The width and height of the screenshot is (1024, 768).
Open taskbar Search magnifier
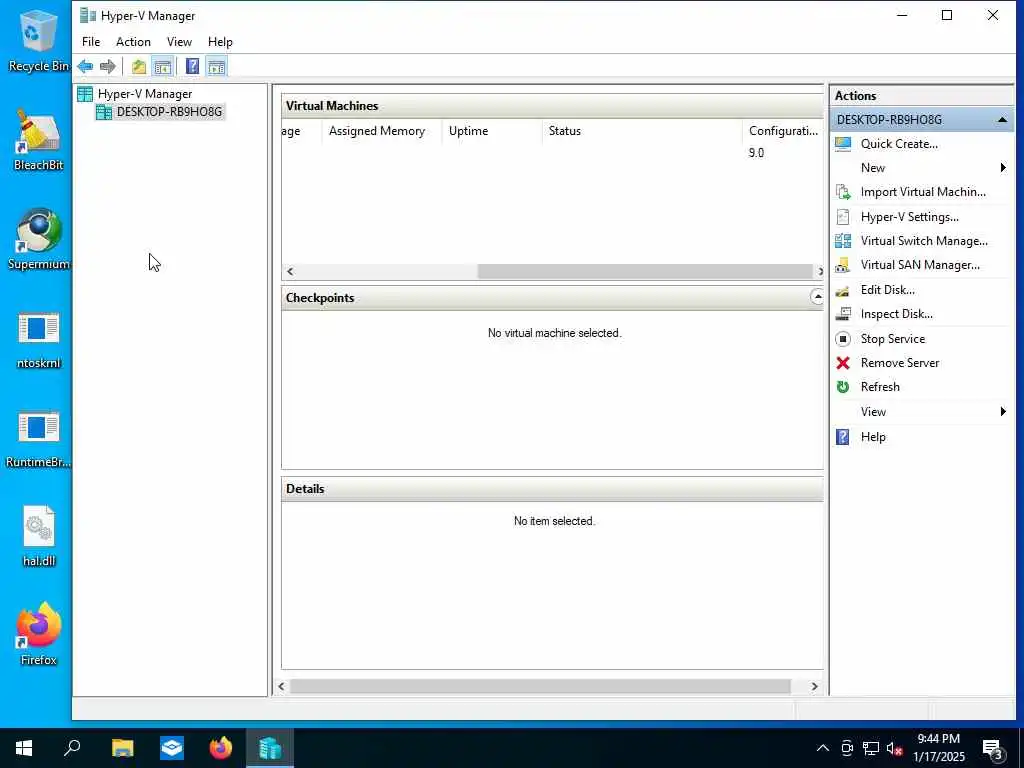(72, 748)
